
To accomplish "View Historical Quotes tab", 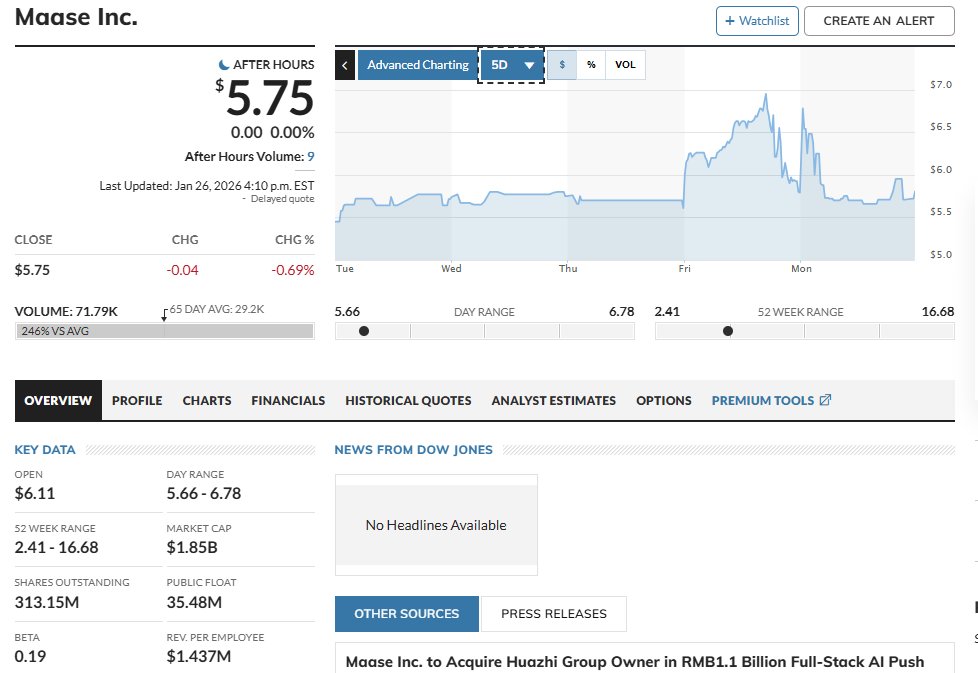I will tap(409, 400).
